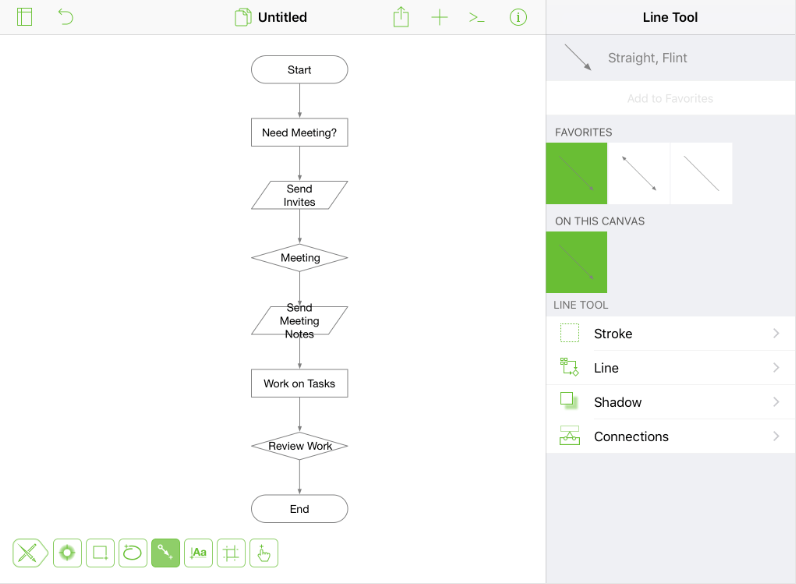796x584 pixels.
Task: Open the Line options row
Action: [x=670, y=368]
